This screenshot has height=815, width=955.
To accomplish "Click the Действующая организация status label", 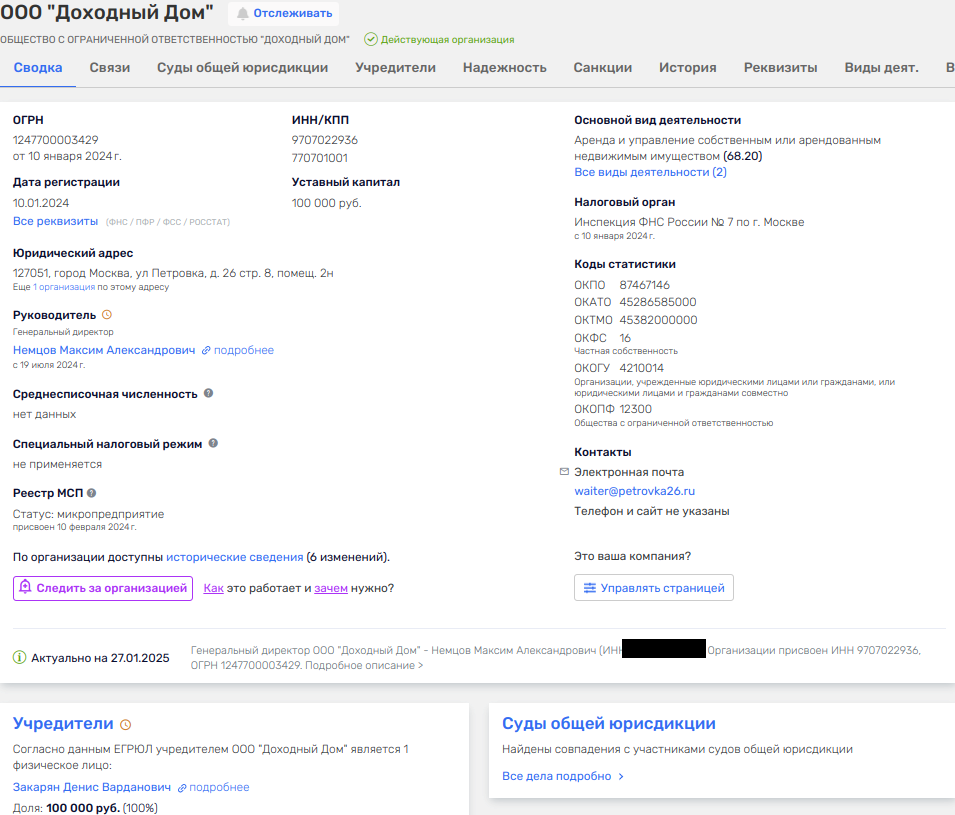I will coord(448,40).
